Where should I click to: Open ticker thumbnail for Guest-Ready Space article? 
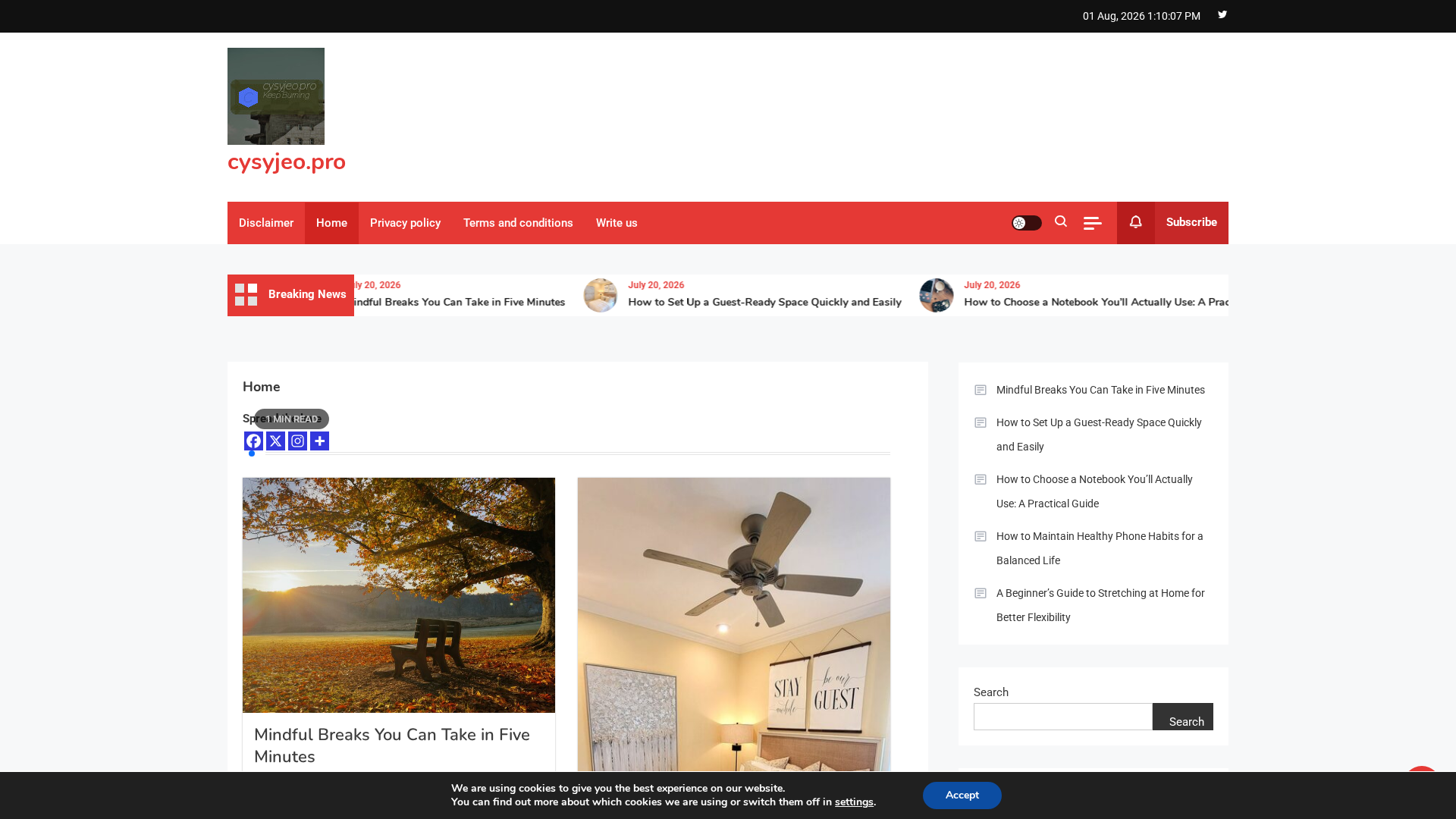pos(601,295)
